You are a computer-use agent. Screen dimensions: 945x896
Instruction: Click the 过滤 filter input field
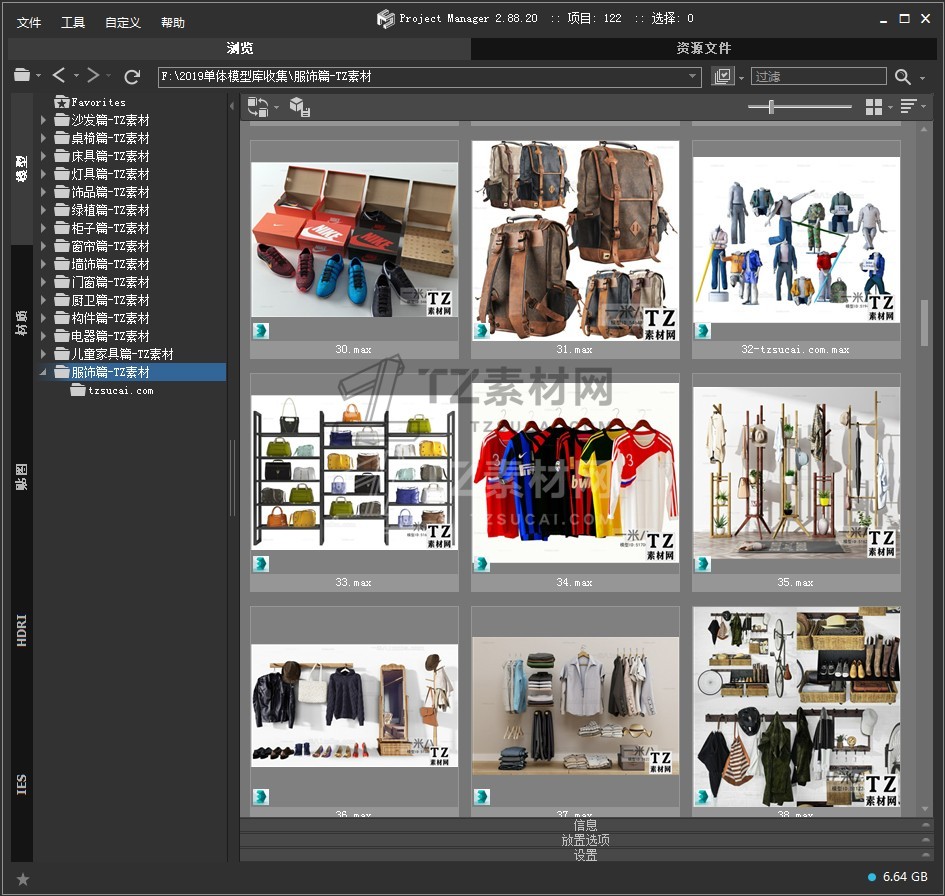[818, 76]
